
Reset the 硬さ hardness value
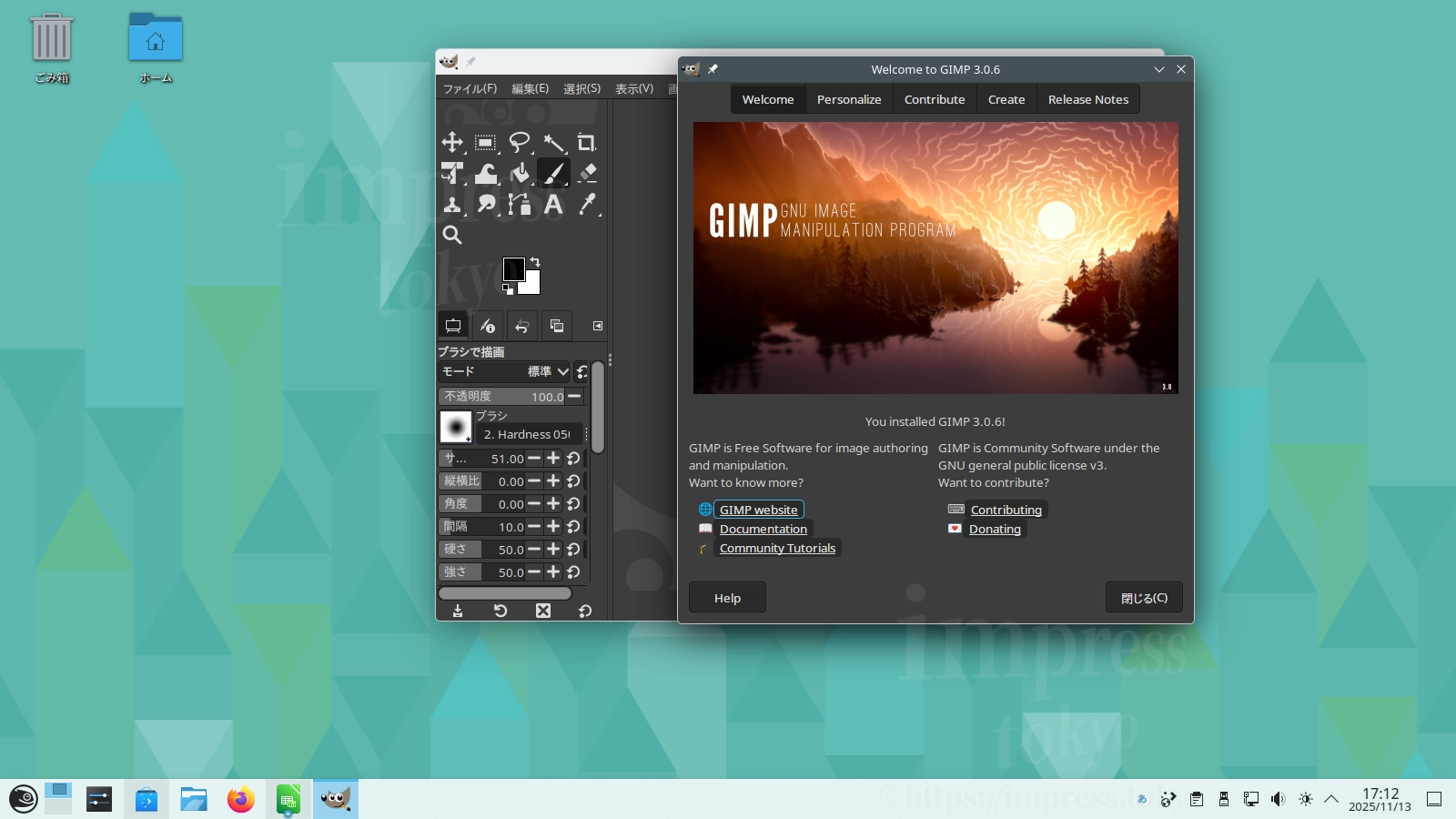point(573,549)
